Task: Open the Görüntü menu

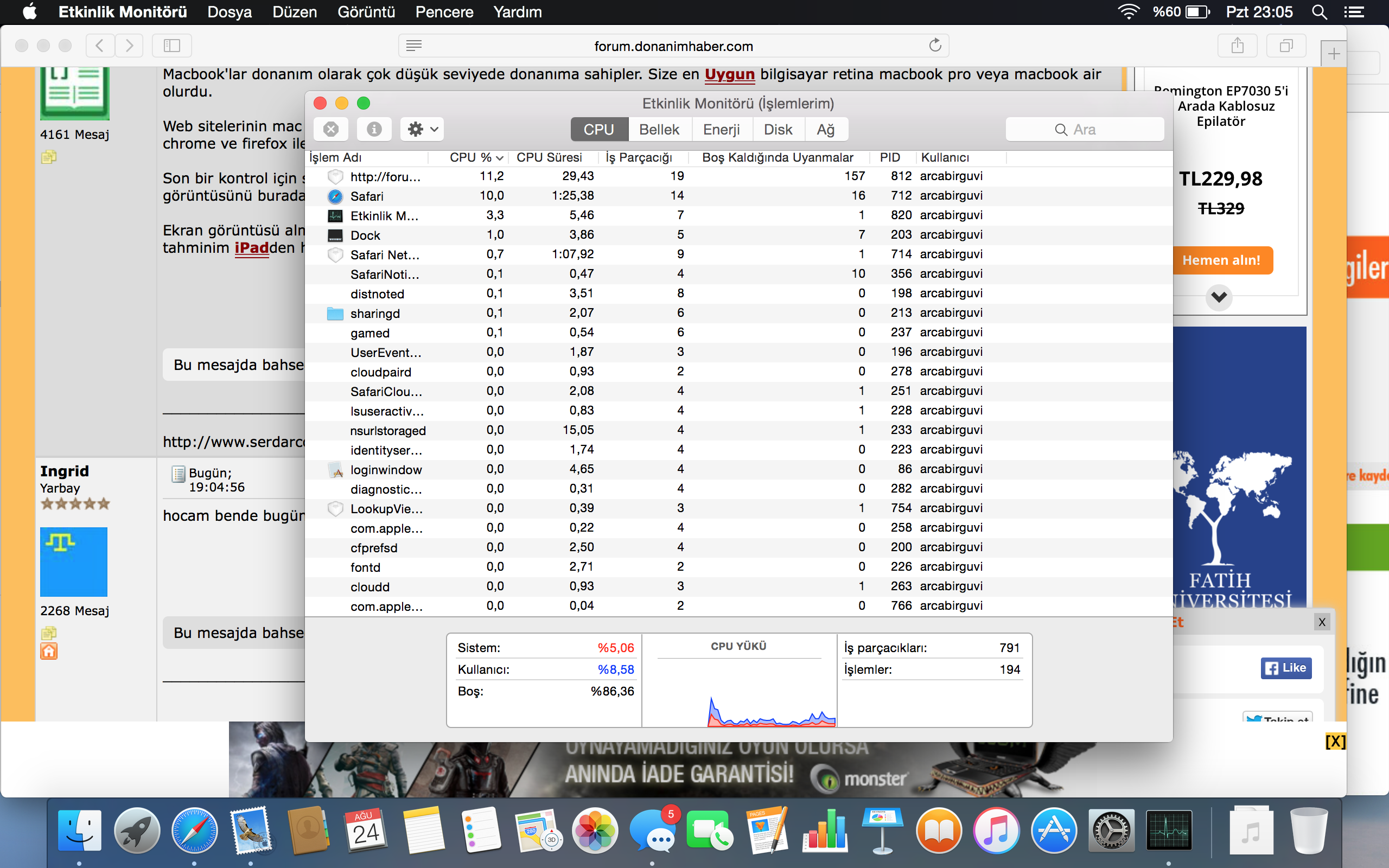Action: [x=366, y=12]
